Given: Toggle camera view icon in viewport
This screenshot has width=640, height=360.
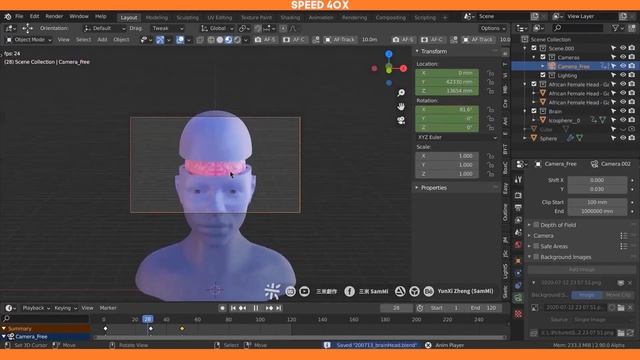Looking at the screenshot, I should click(x=401, y=120).
